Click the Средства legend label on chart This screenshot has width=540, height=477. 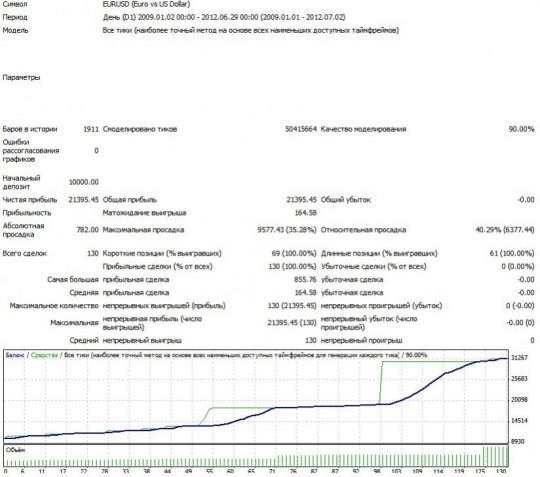[44, 355]
